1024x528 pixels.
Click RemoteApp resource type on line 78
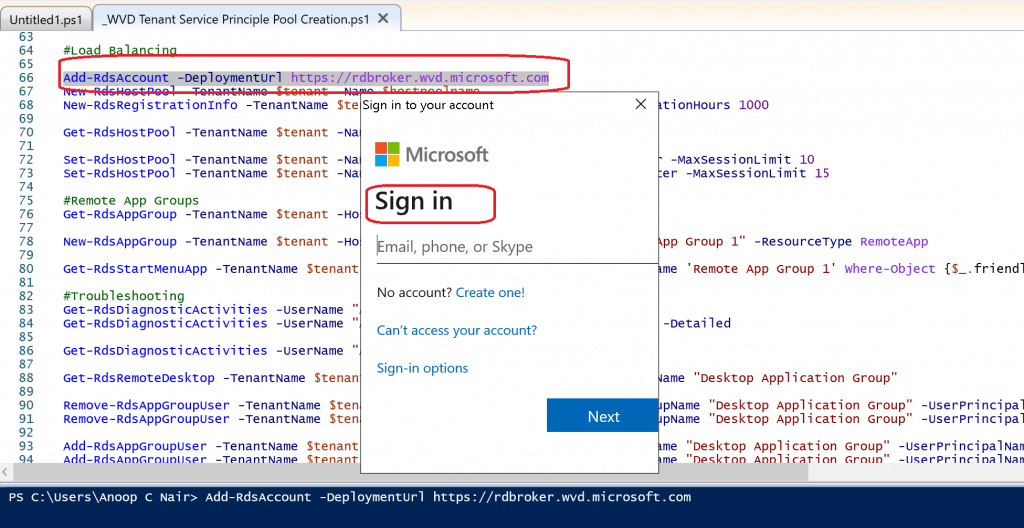point(893,242)
